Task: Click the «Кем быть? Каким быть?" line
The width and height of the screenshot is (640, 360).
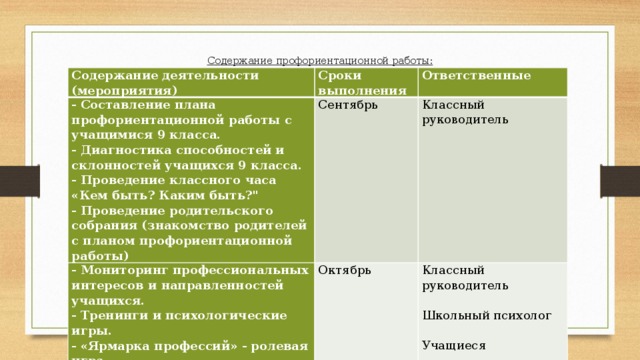Action: click(x=165, y=196)
